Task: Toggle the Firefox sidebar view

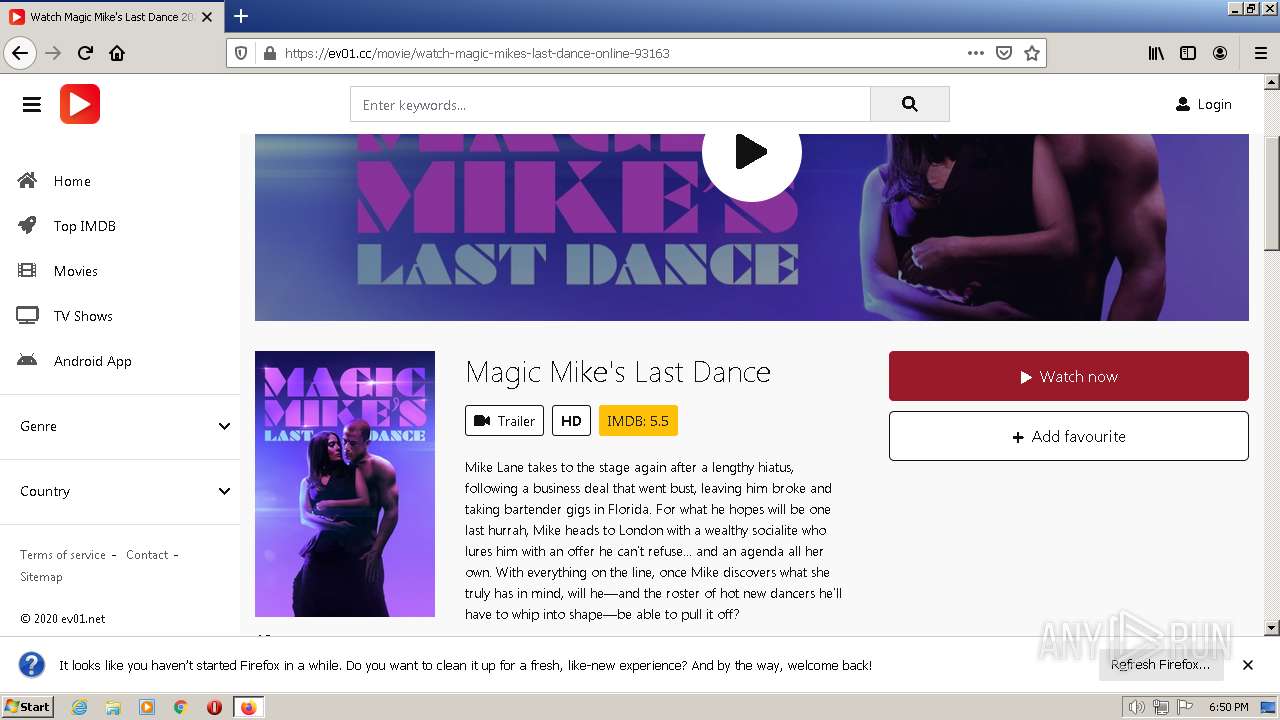Action: [x=1188, y=53]
